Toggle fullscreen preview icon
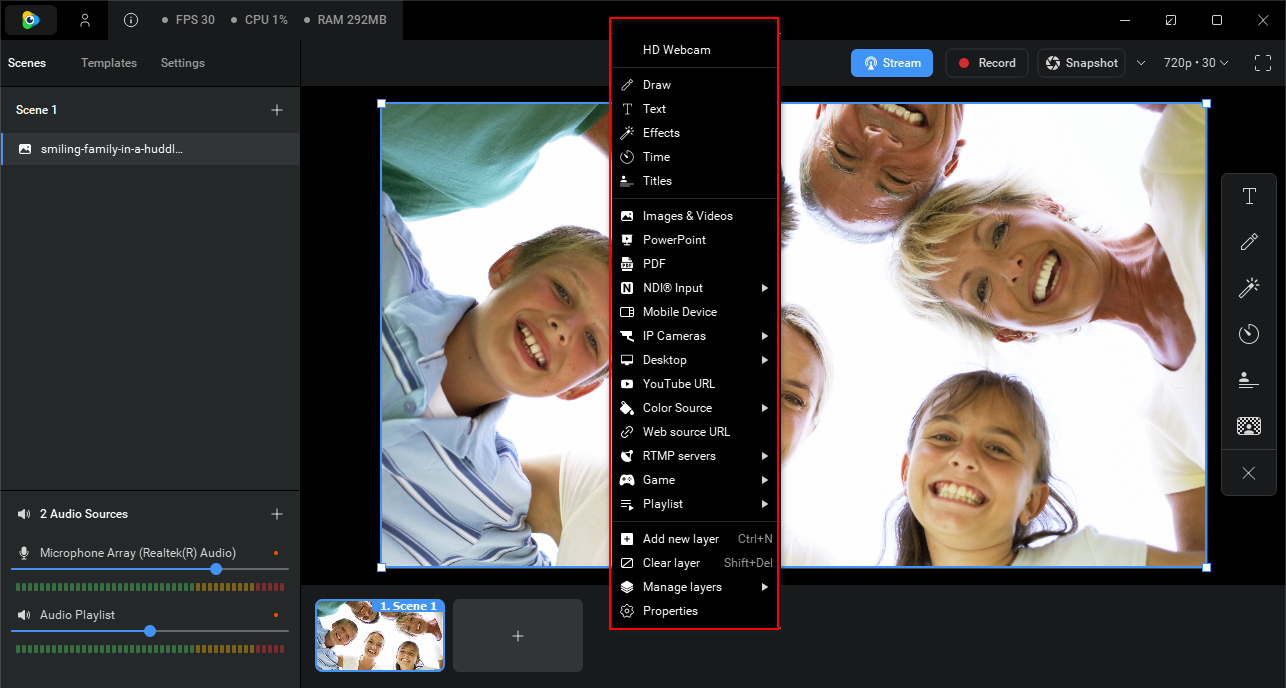1286x688 pixels. pos(1263,63)
